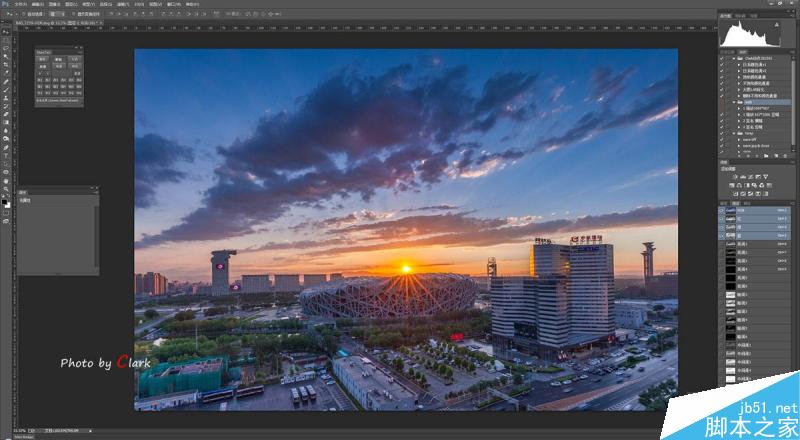Open the 文件 (File) menu
This screenshot has height=440, width=800.
pos(21,4)
